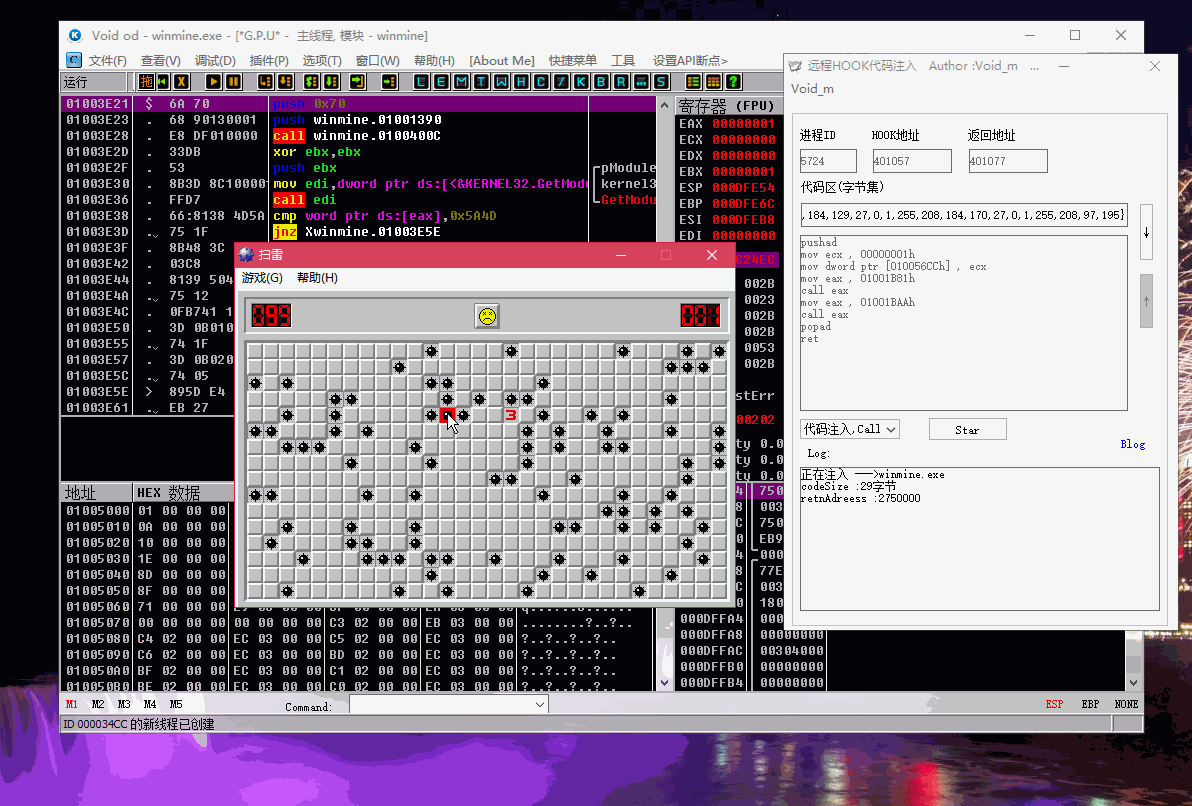Click the green question mark help icon
This screenshot has height=806, width=1192.
(x=733, y=81)
